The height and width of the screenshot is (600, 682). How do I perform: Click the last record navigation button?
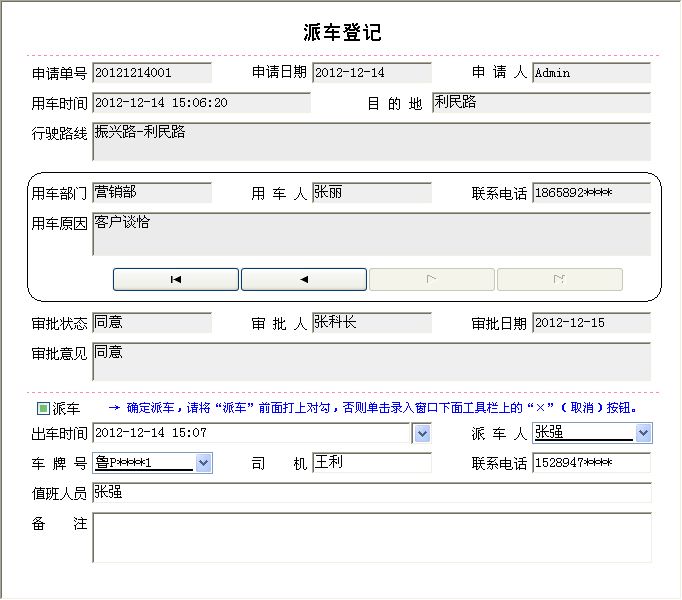[560, 279]
